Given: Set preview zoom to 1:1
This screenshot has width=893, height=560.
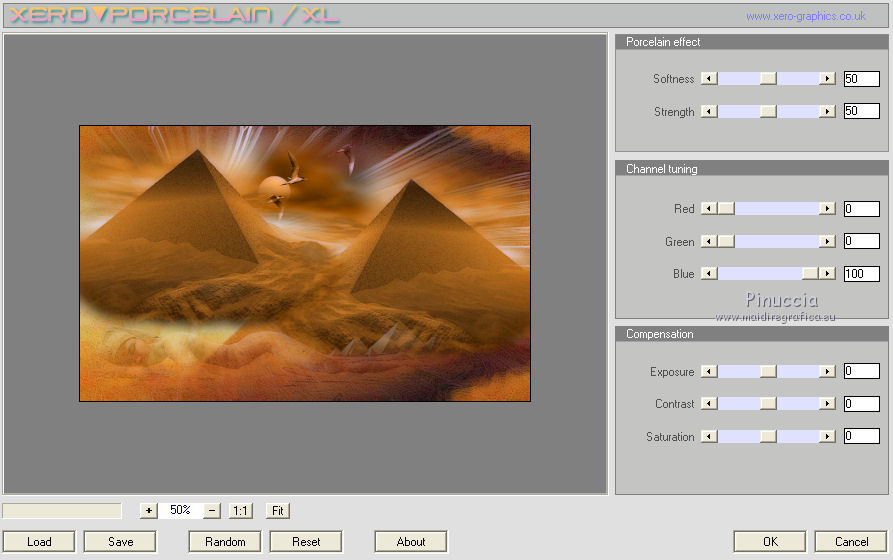Looking at the screenshot, I should point(240,510).
